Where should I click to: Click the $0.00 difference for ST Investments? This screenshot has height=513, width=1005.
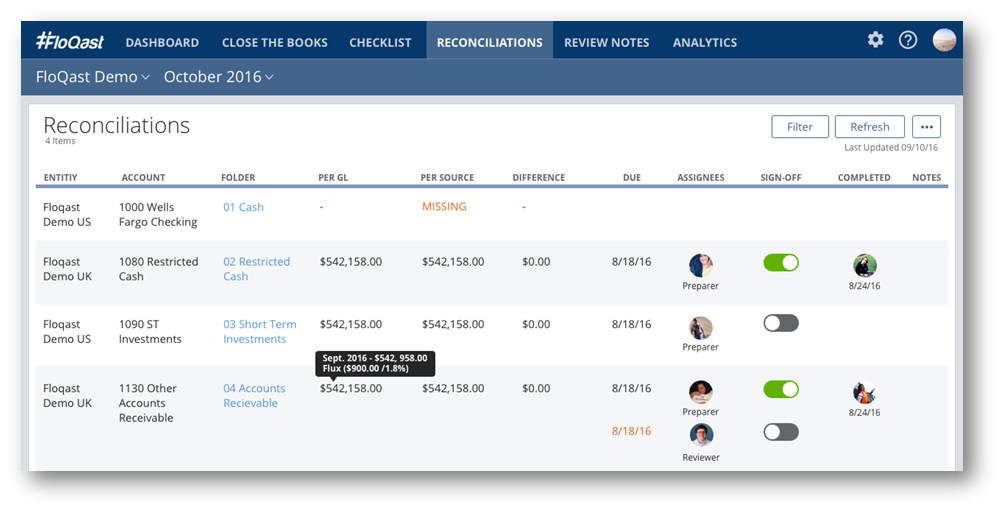point(536,324)
